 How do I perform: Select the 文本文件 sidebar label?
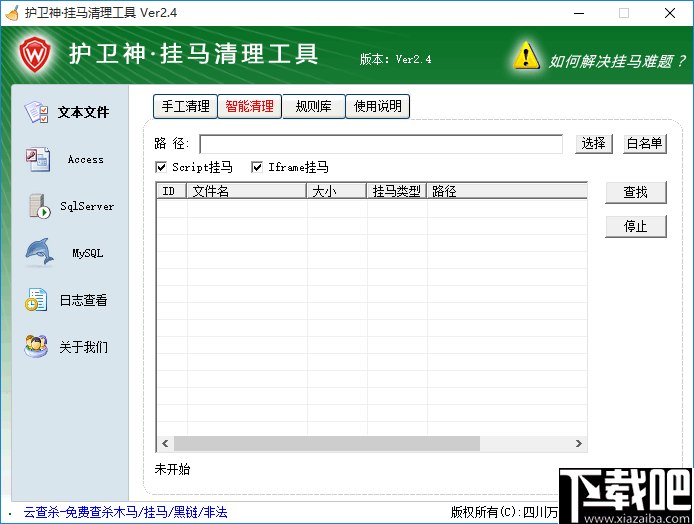tap(83, 112)
